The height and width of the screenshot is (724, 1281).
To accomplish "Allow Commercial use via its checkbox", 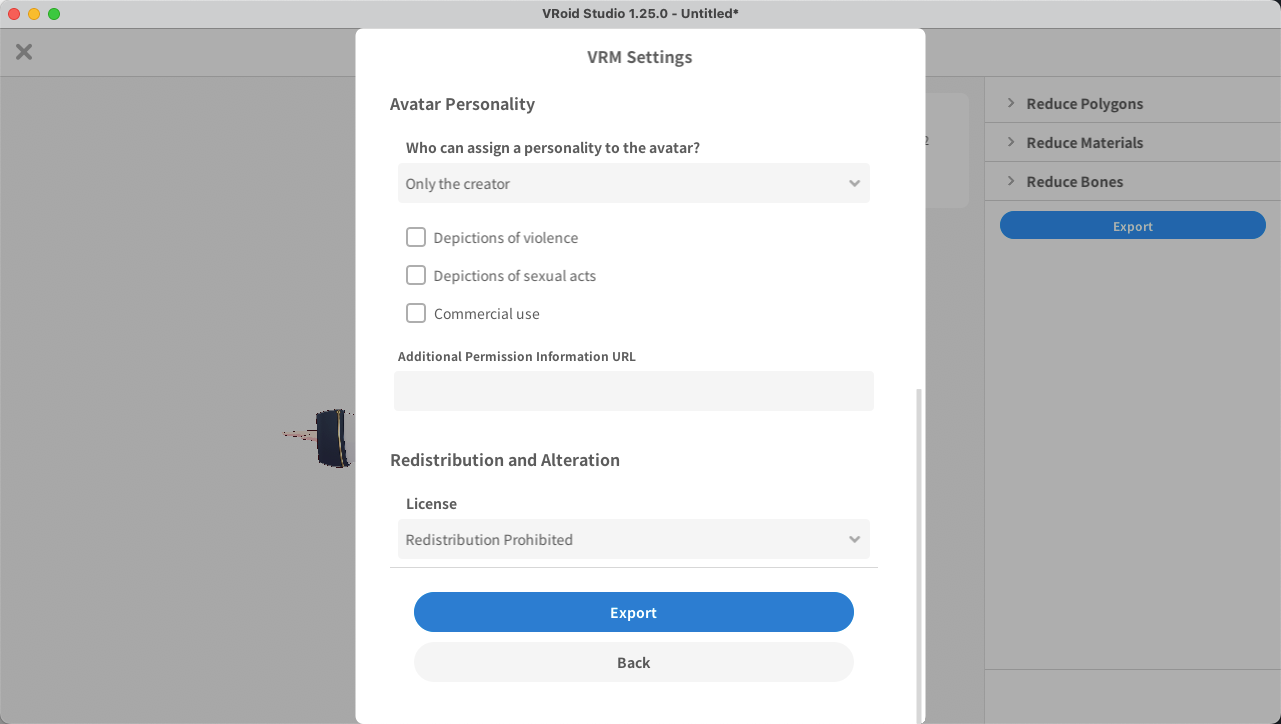I will [x=416, y=314].
